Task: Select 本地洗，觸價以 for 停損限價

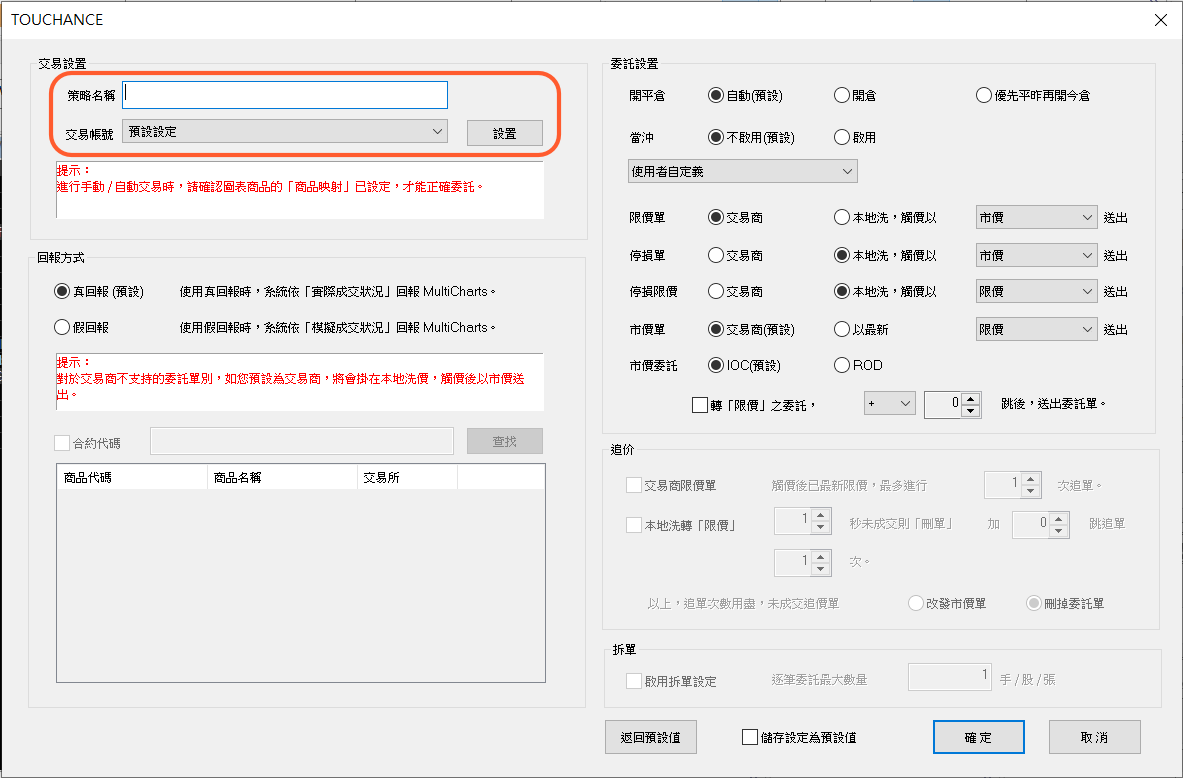Action: click(x=842, y=291)
